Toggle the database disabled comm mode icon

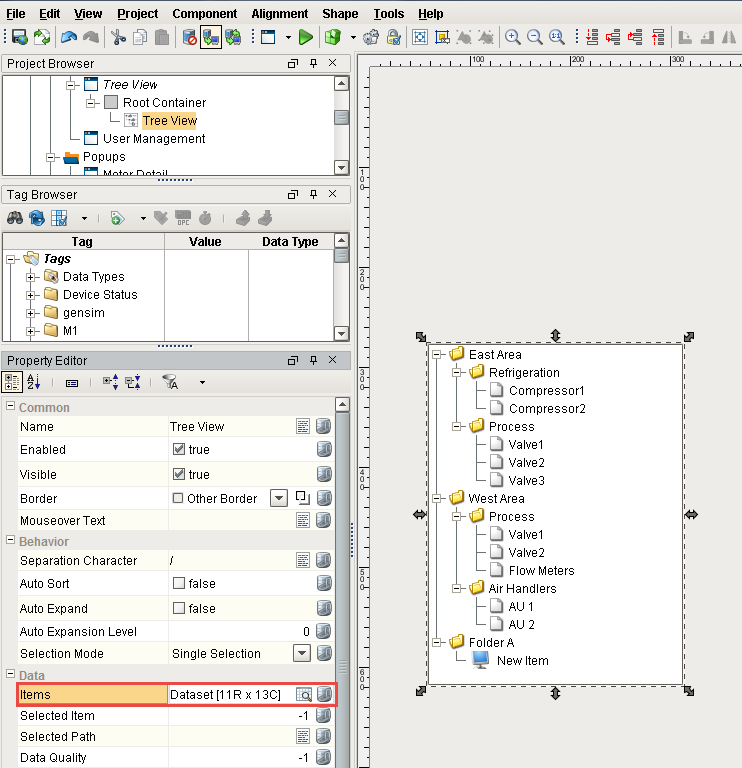coord(189,37)
